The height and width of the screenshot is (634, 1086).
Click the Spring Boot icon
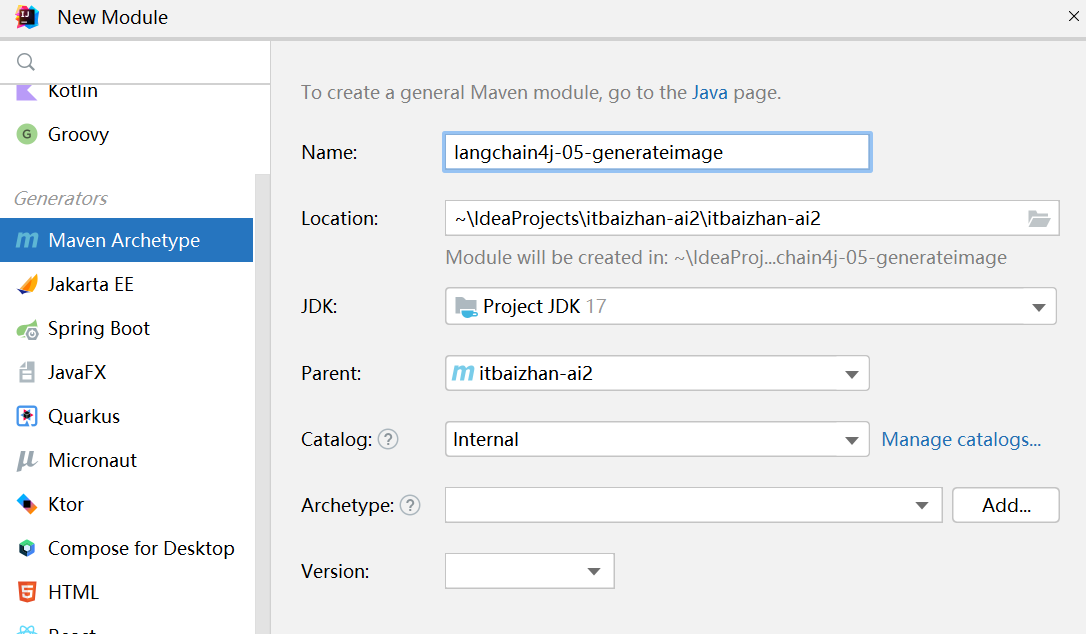pyautogui.click(x=27, y=329)
